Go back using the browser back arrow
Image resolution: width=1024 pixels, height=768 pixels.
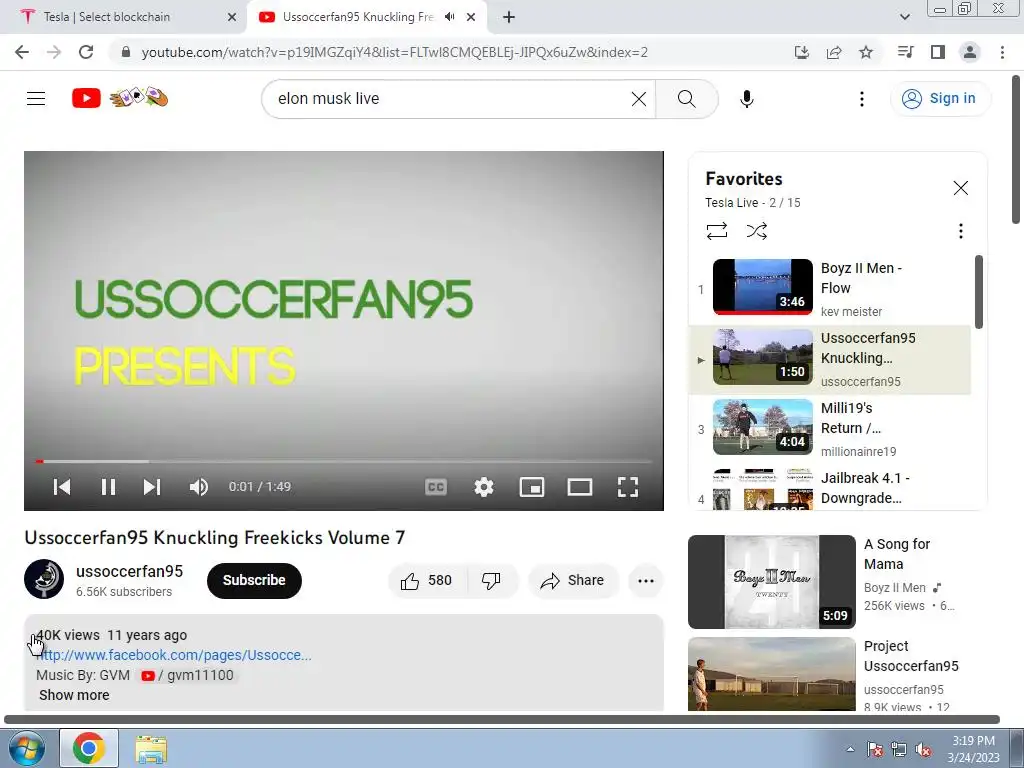coord(22,52)
